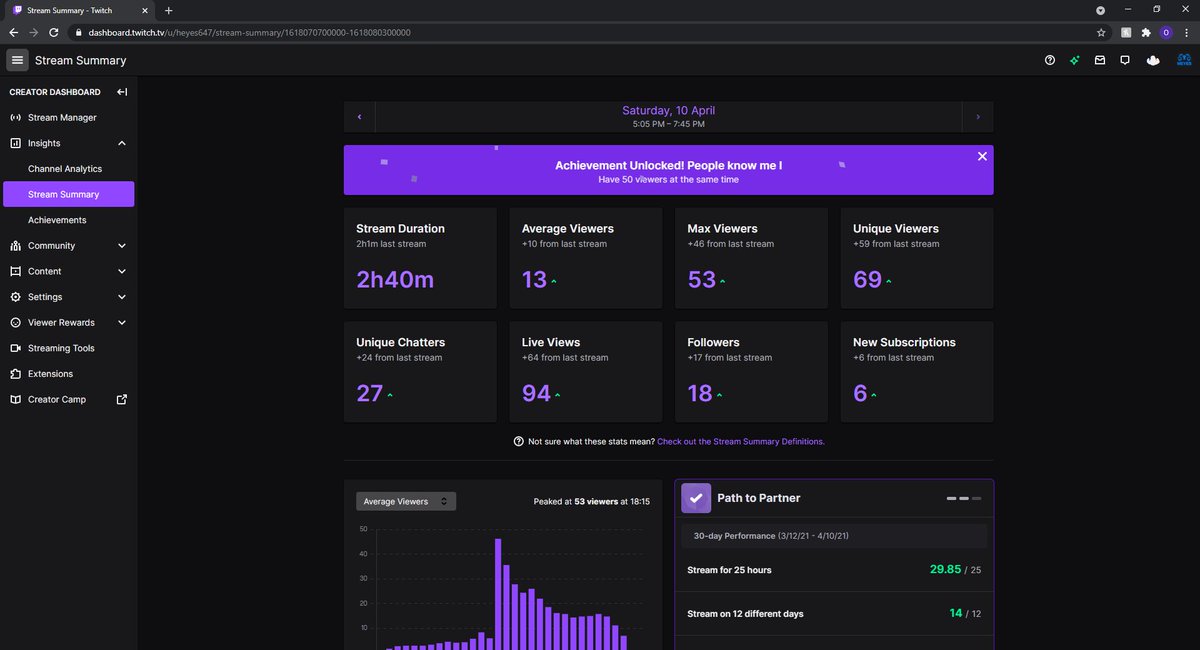The height and width of the screenshot is (650, 1200).
Task: Click the Stream for 25 hours row
Action: [x=834, y=570]
